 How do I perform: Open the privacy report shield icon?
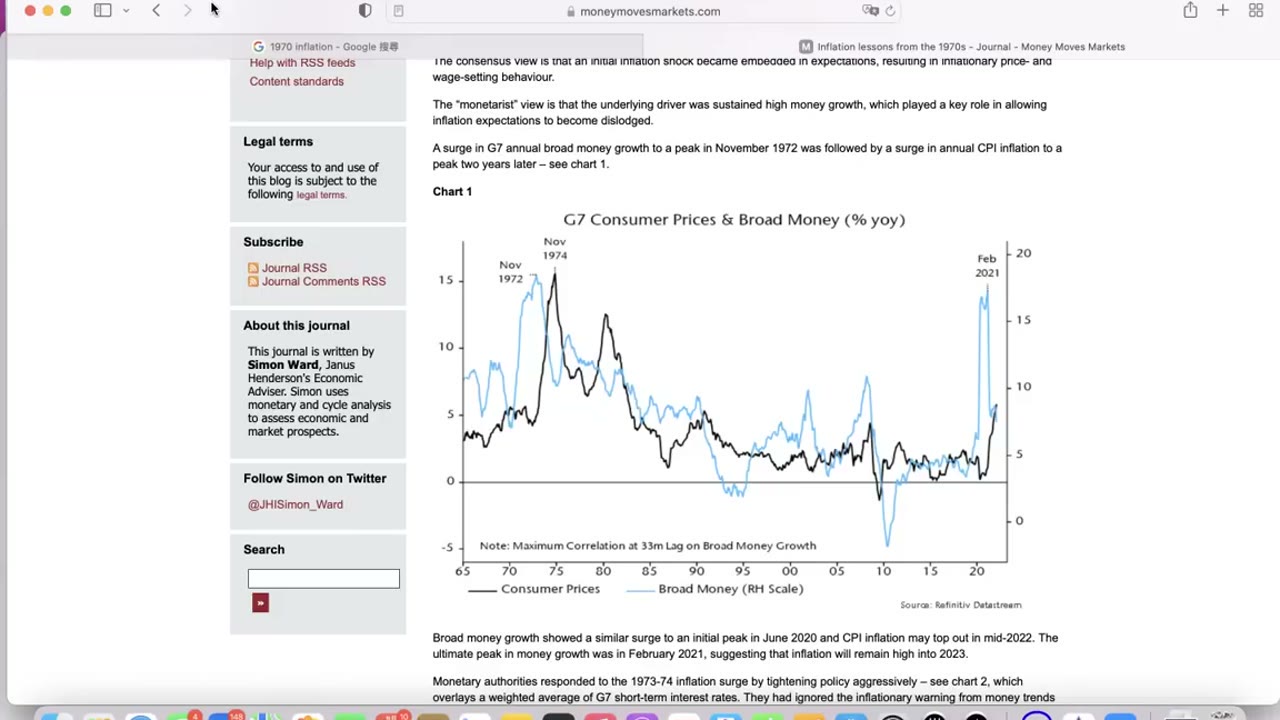[x=365, y=11]
